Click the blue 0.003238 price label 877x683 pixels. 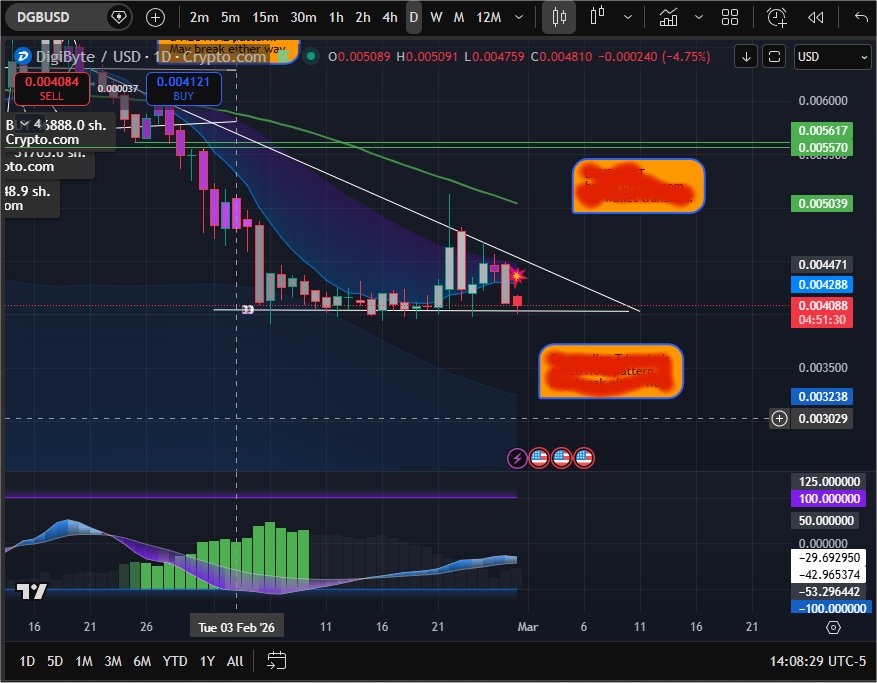(822, 397)
